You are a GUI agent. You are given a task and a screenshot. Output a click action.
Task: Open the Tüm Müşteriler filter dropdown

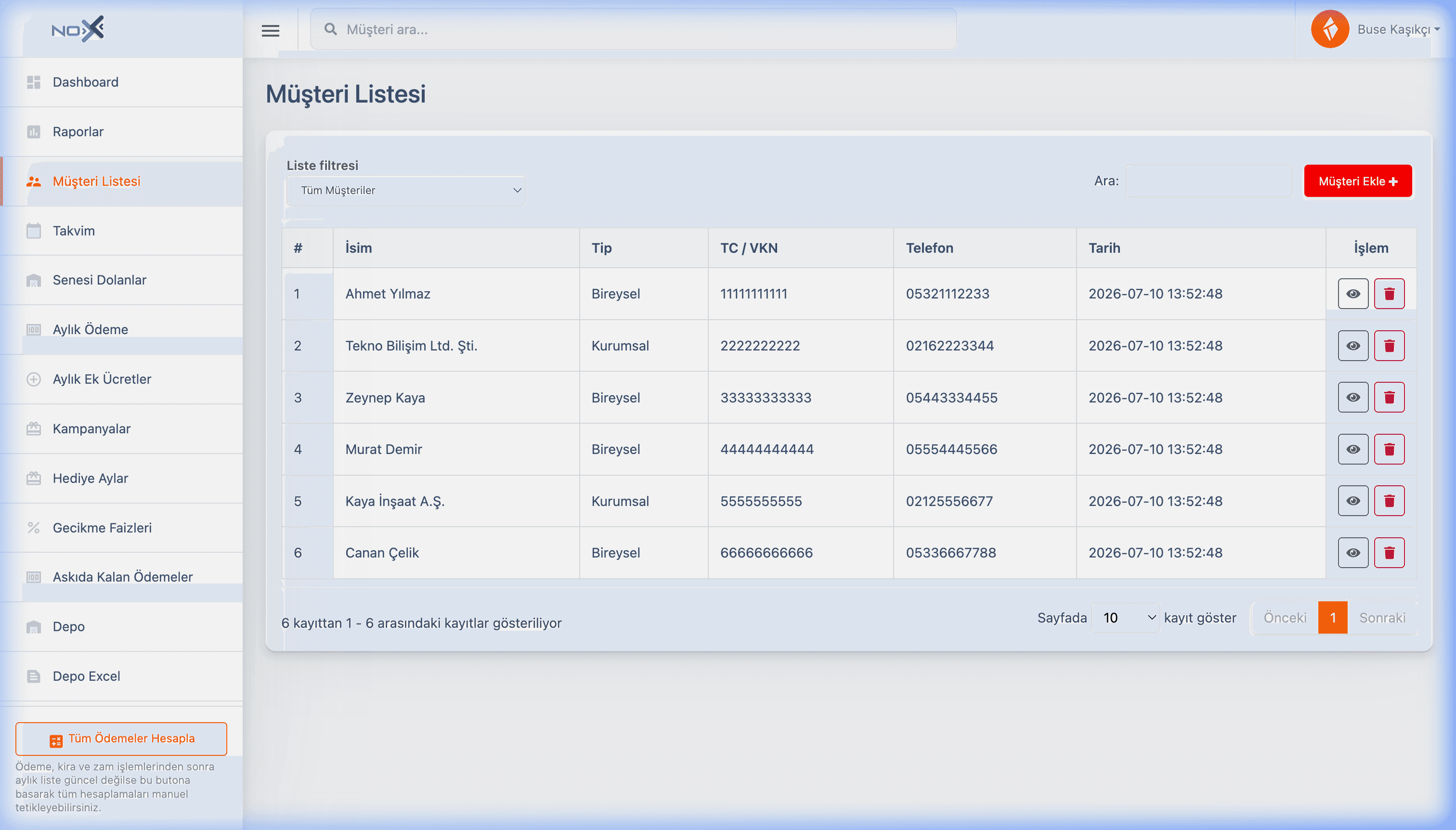point(406,190)
